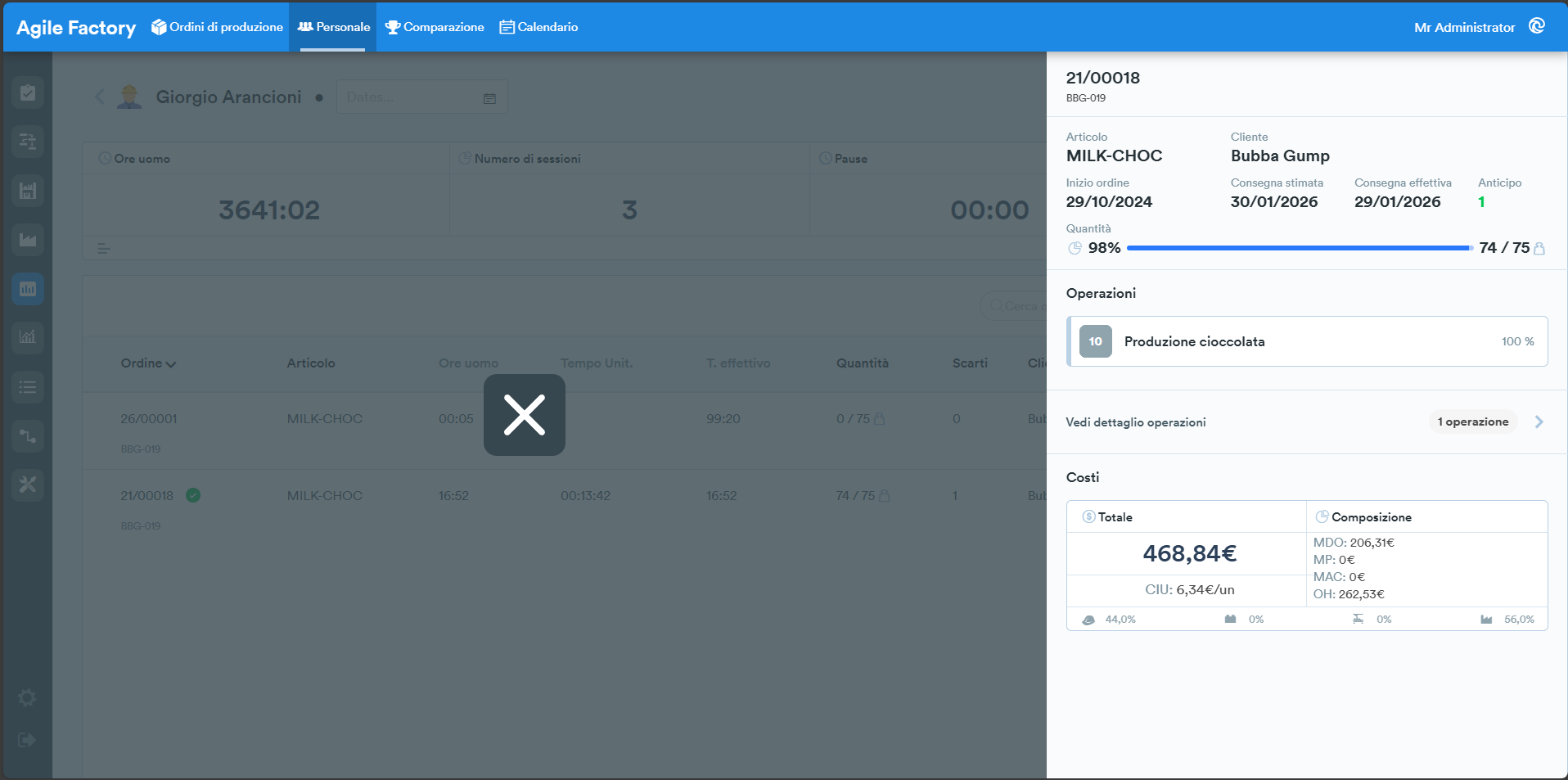
Task: Open the calendar picker in Dates field
Action: click(x=489, y=98)
